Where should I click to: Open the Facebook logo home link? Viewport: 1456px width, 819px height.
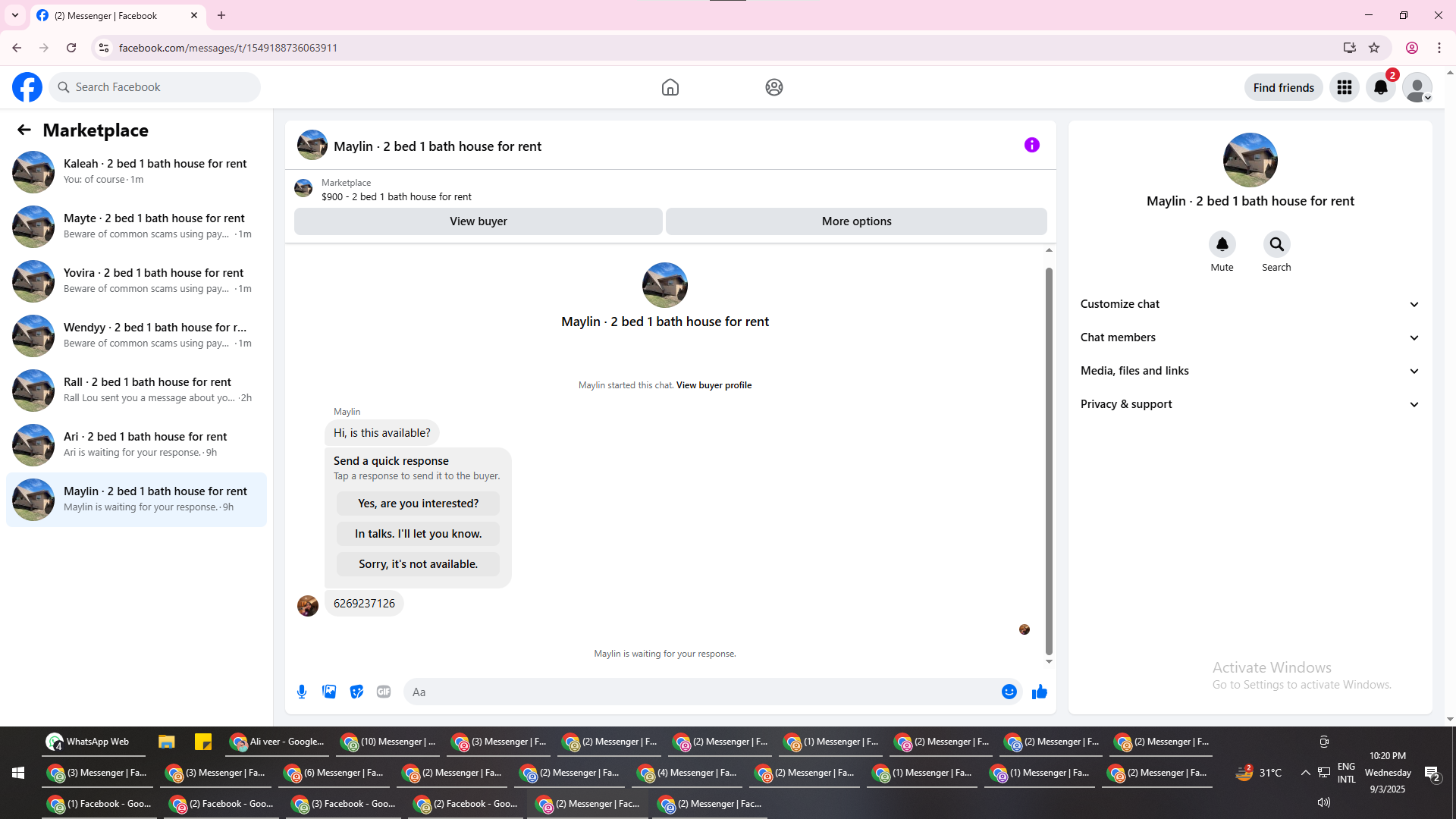(27, 87)
